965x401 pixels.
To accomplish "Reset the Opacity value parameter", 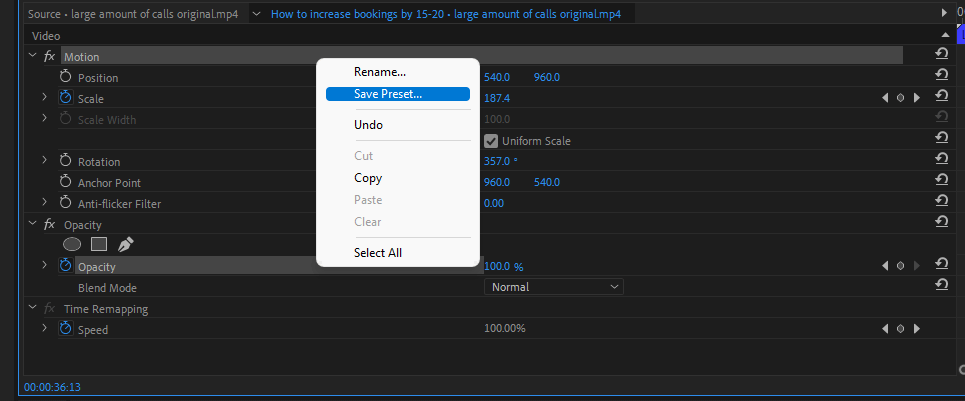I will click(941, 263).
